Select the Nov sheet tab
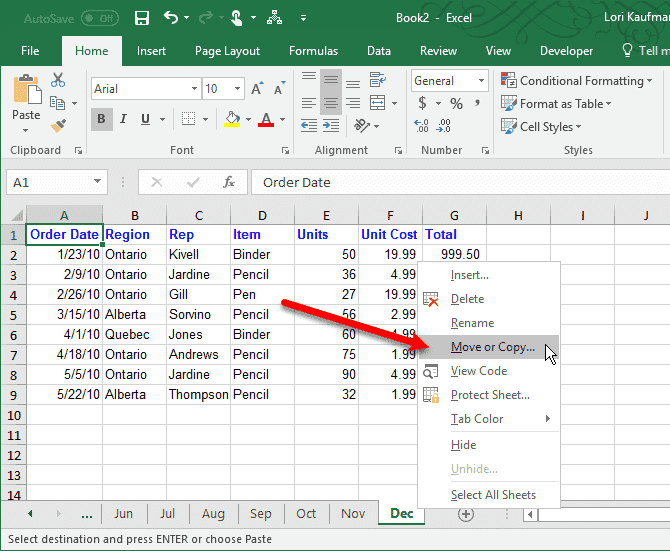Image resolution: width=670 pixels, height=551 pixels. pos(353,513)
